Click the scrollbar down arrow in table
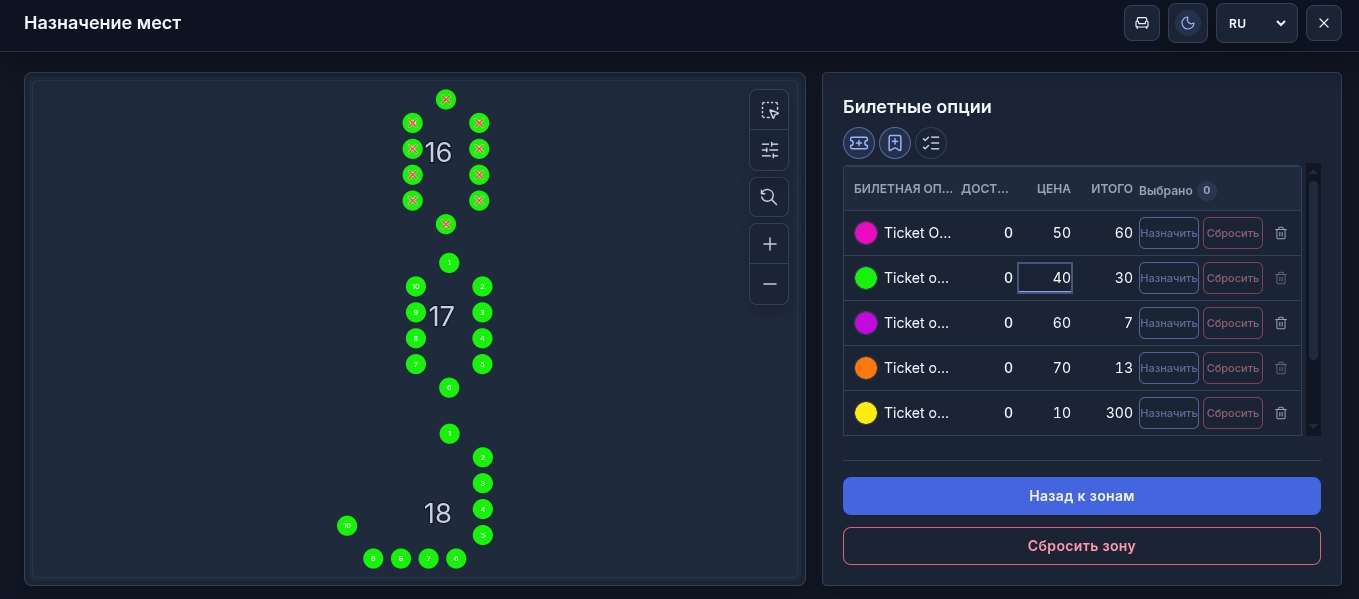Image resolution: width=1359 pixels, height=599 pixels. [1314, 427]
